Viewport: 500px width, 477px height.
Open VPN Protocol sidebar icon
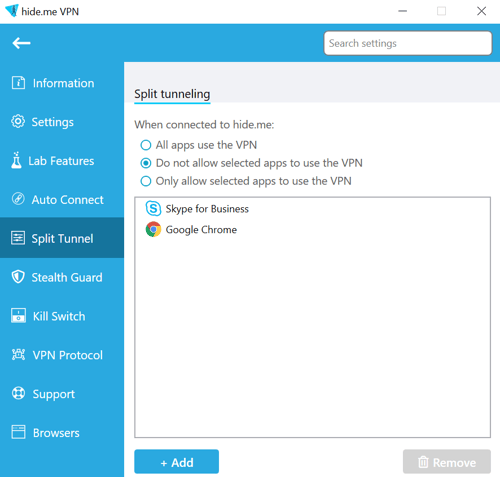click(x=18, y=354)
